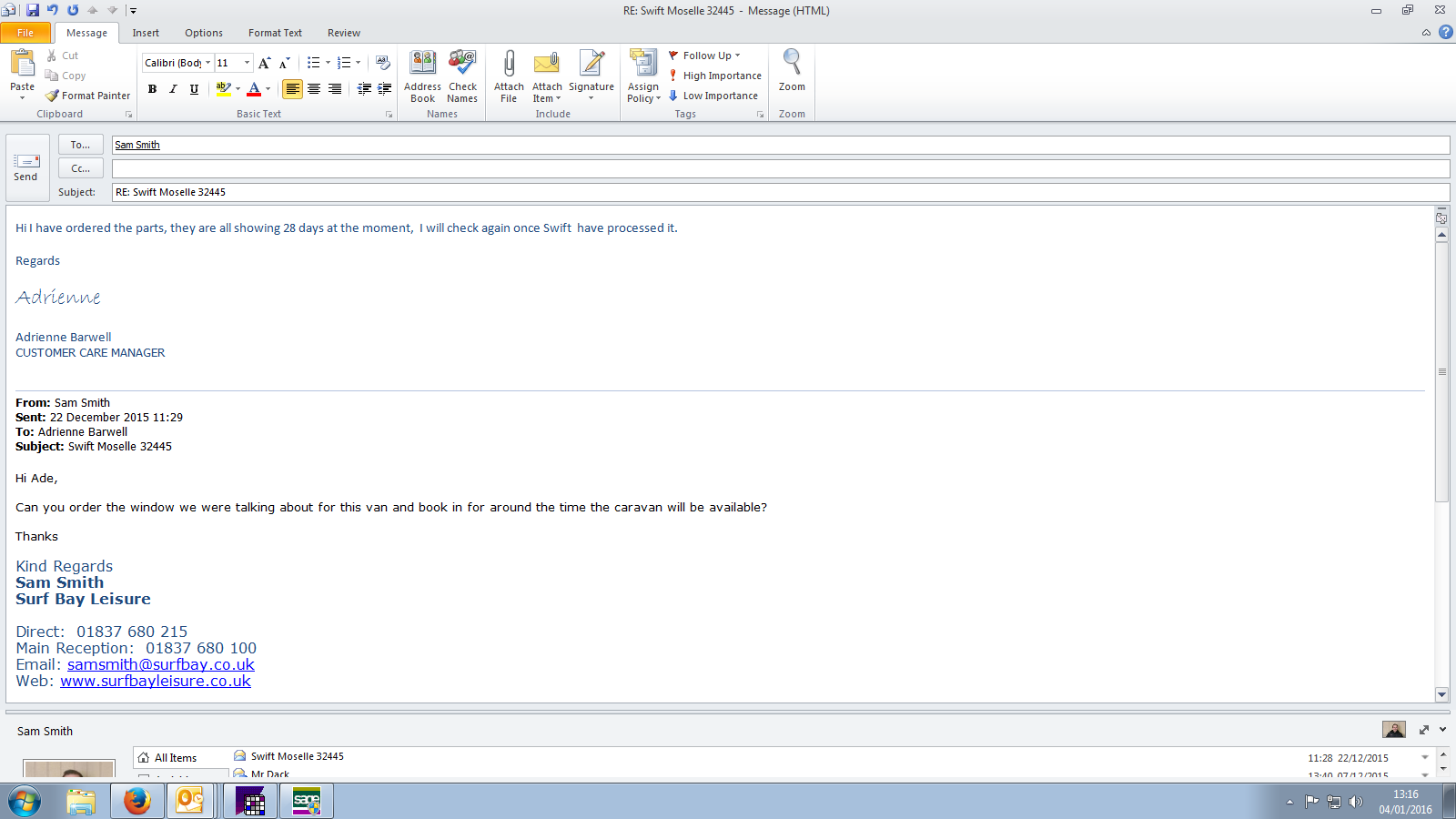The image size is (1456, 819).
Task: Open Windows Explorer from the taskbar
Action: [81, 801]
